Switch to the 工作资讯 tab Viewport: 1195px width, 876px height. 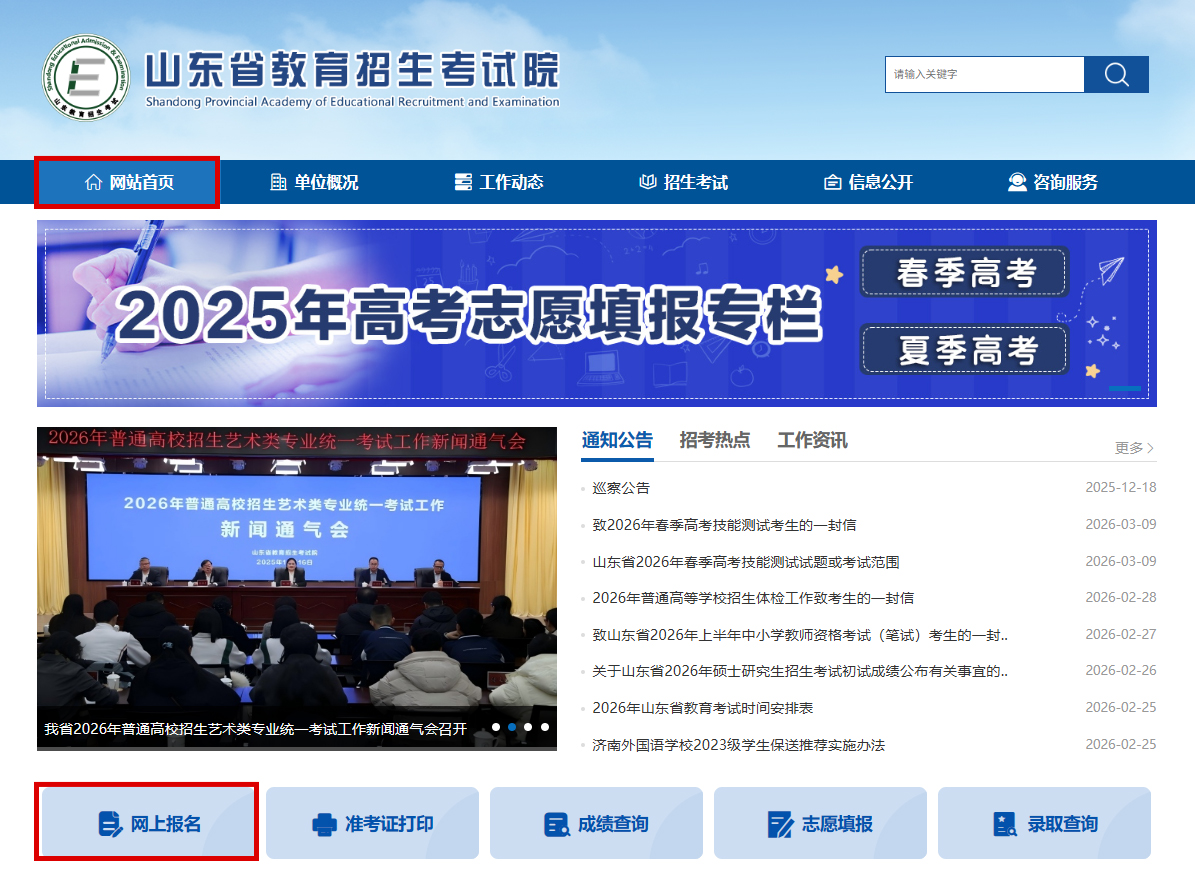pos(812,440)
